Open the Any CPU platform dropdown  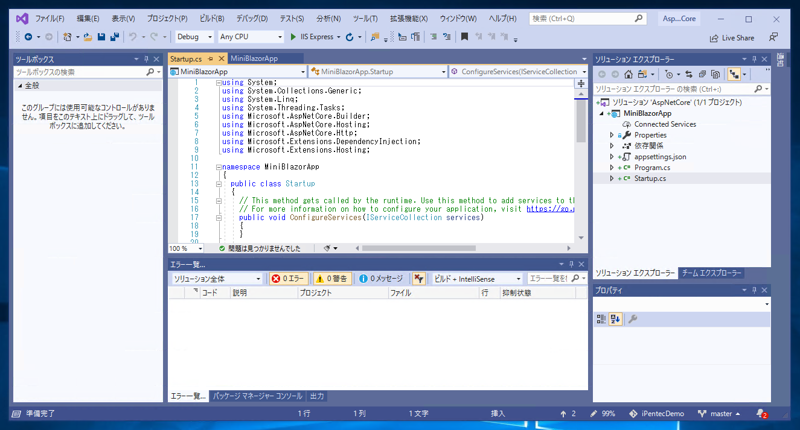point(250,37)
